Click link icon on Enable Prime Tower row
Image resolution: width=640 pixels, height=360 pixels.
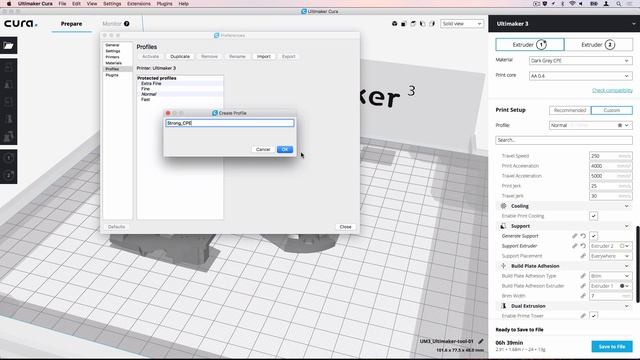pyautogui.click(x=583, y=316)
